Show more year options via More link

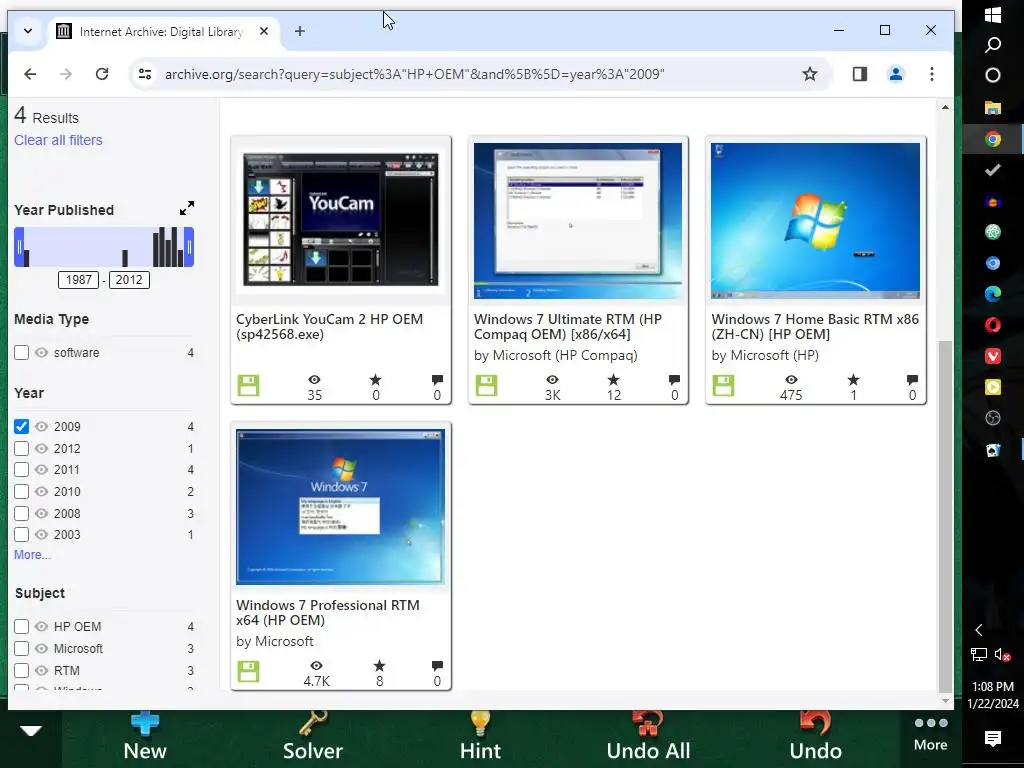pyautogui.click(x=32, y=554)
